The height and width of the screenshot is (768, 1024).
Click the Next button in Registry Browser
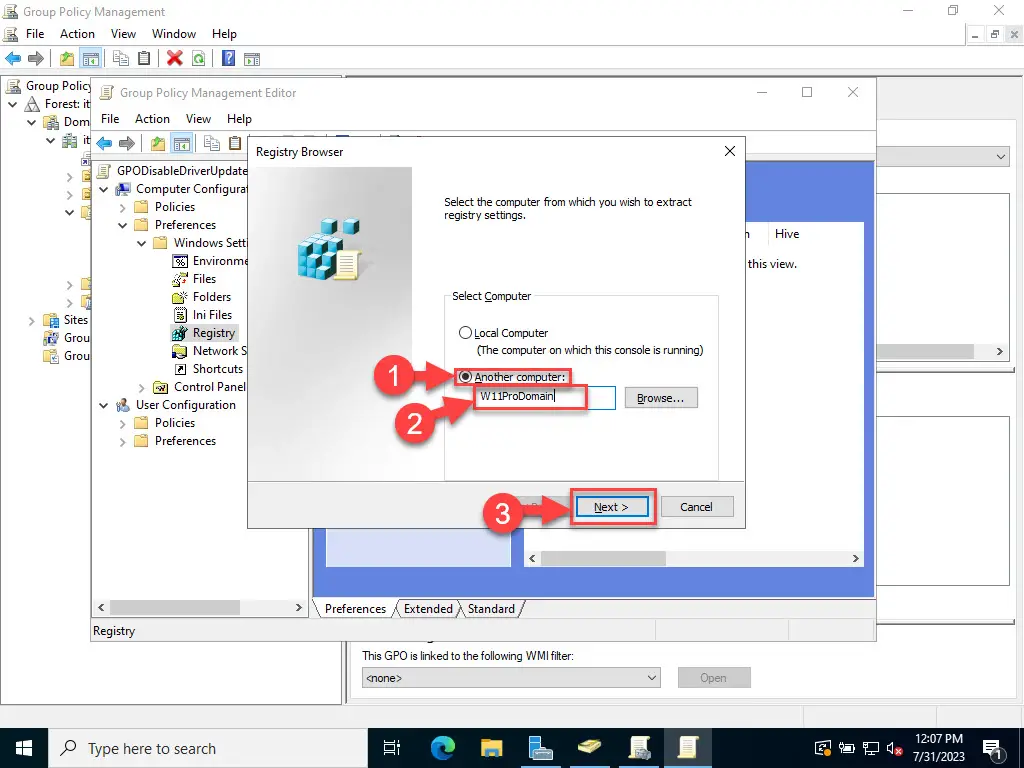pos(611,507)
